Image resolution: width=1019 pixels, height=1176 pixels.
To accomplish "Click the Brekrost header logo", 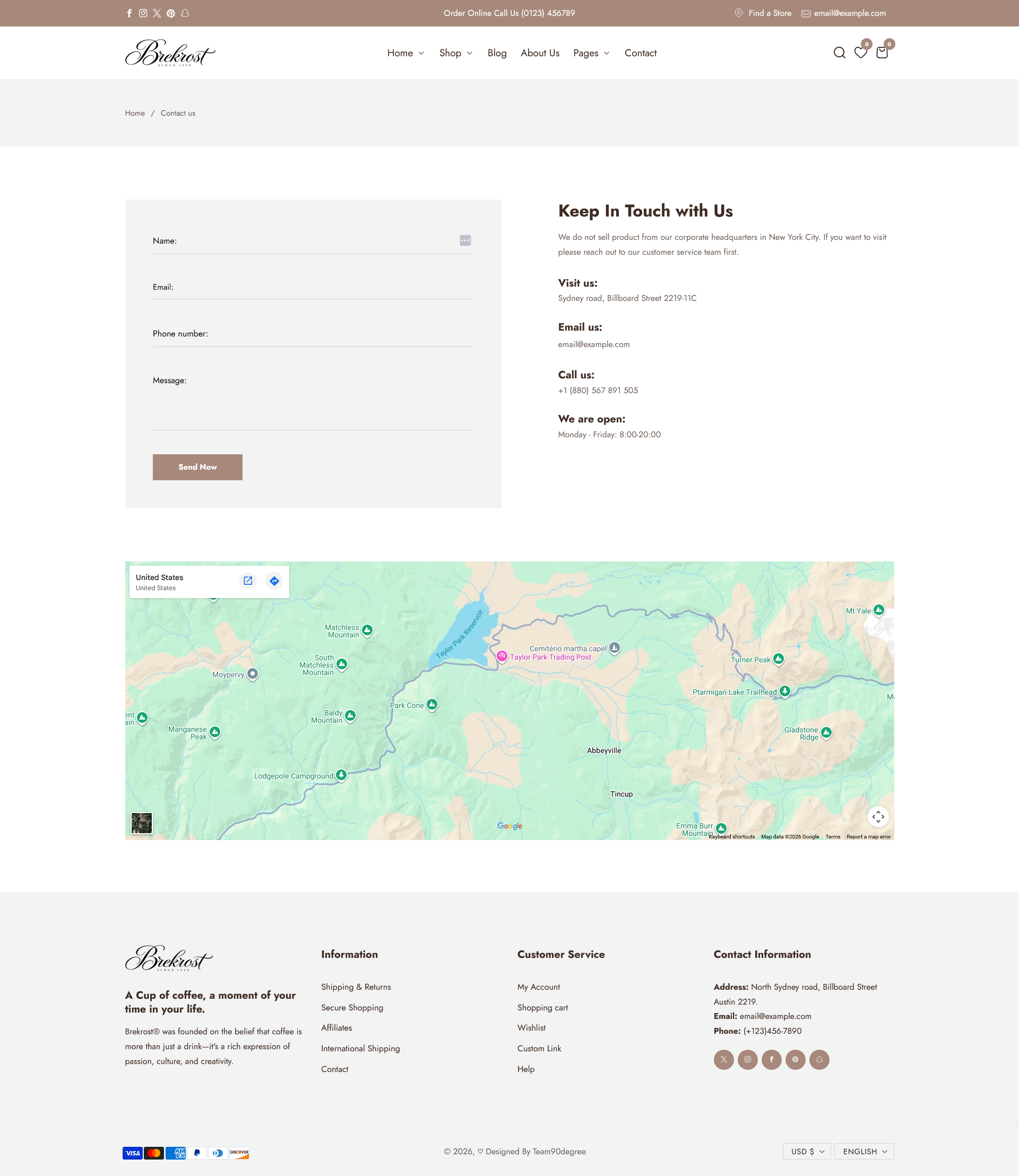I will coord(170,53).
